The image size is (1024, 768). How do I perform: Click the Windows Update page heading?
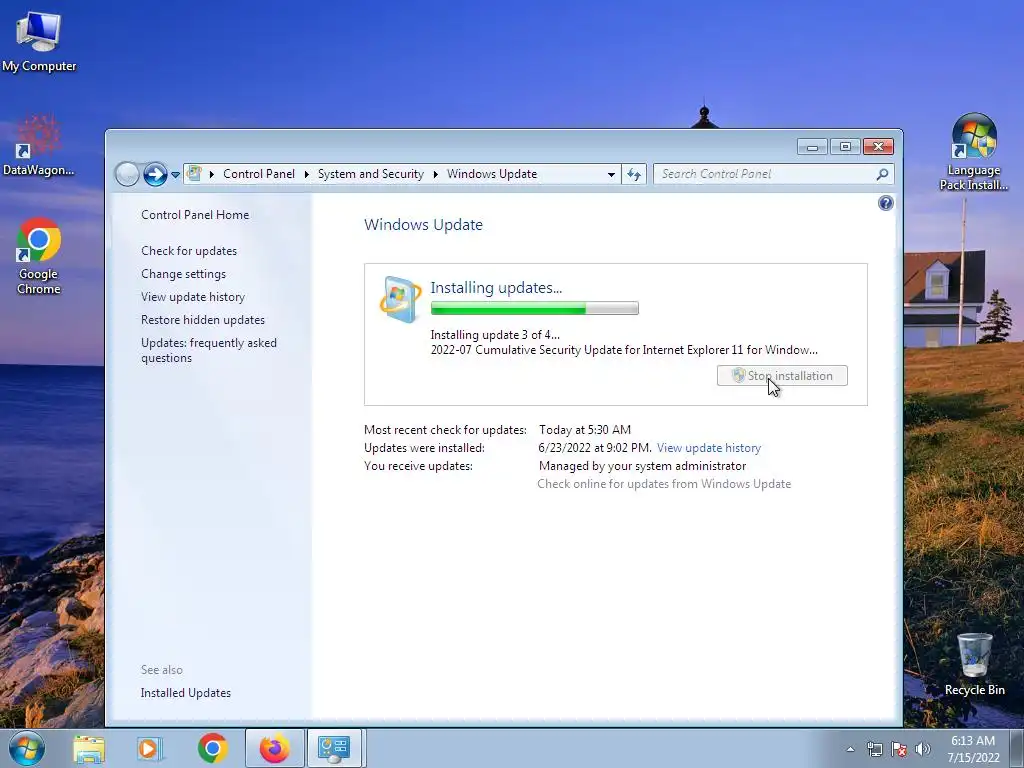pos(423,225)
